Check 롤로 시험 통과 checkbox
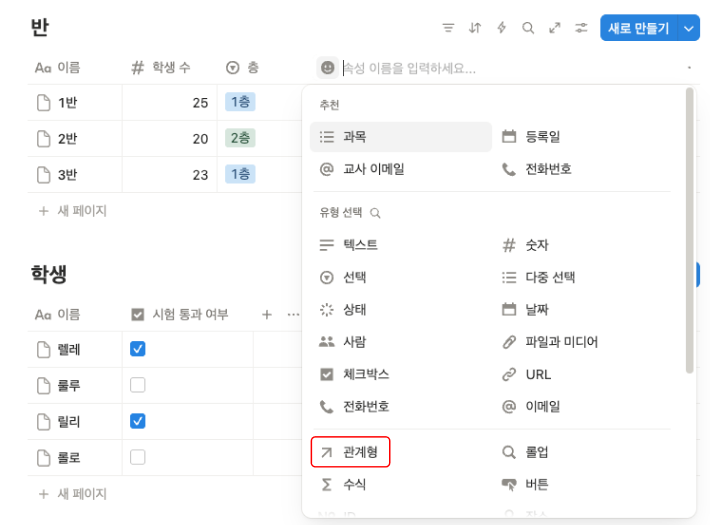The width and height of the screenshot is (710, 525). [138, 457]
